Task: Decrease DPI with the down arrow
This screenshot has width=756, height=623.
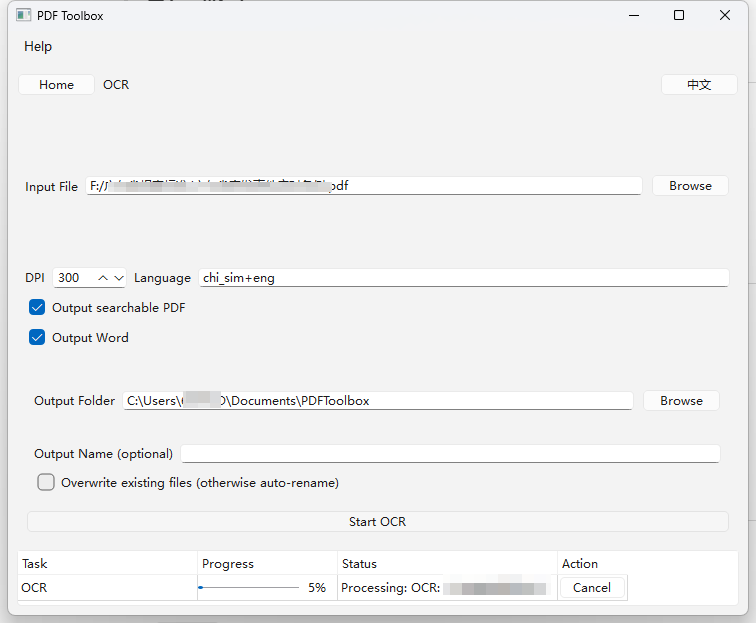Action: 119,278
